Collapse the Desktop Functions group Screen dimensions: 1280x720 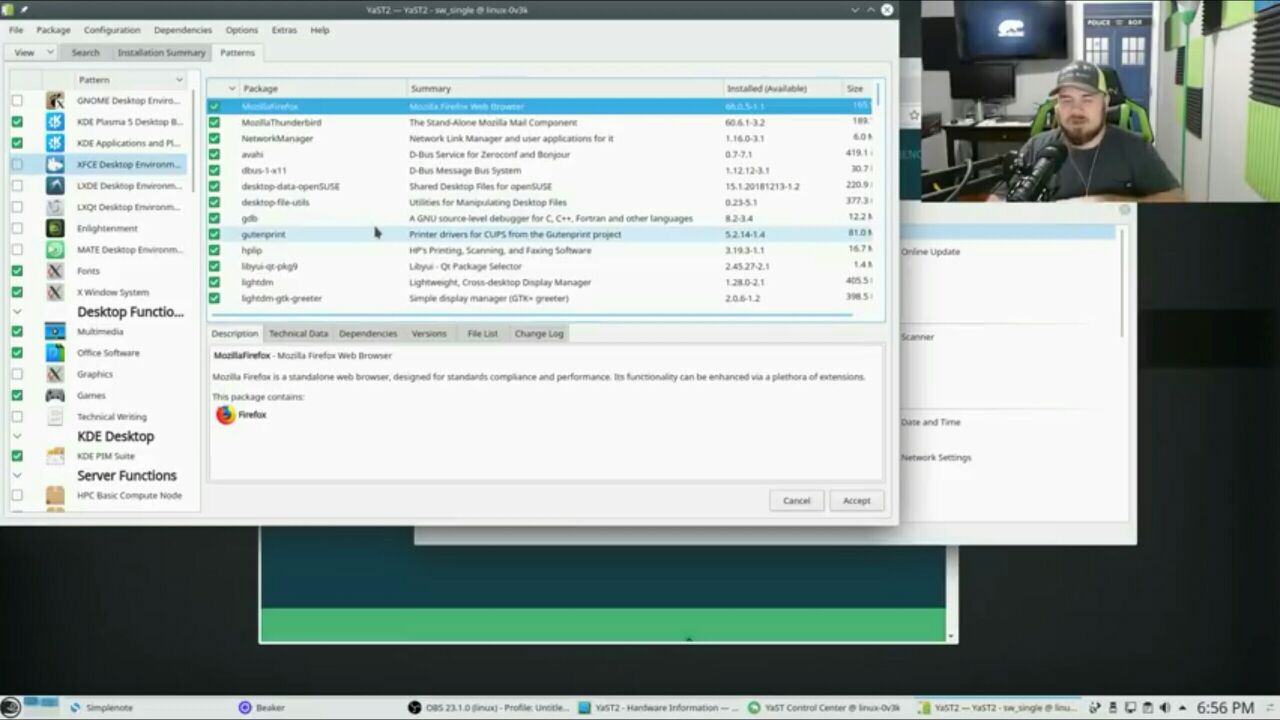(17, 312)
